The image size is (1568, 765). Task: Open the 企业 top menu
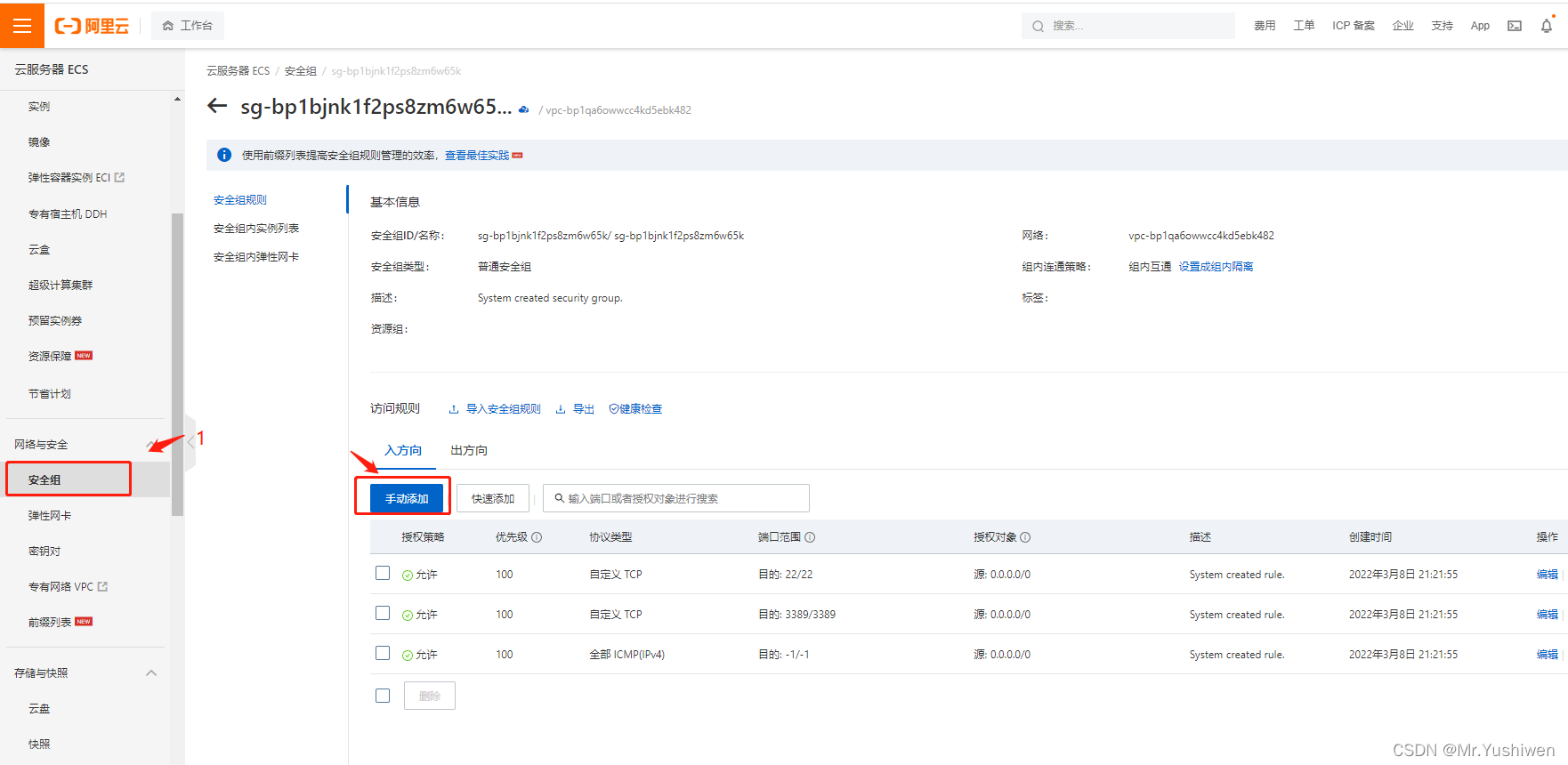click(1403, 26)
